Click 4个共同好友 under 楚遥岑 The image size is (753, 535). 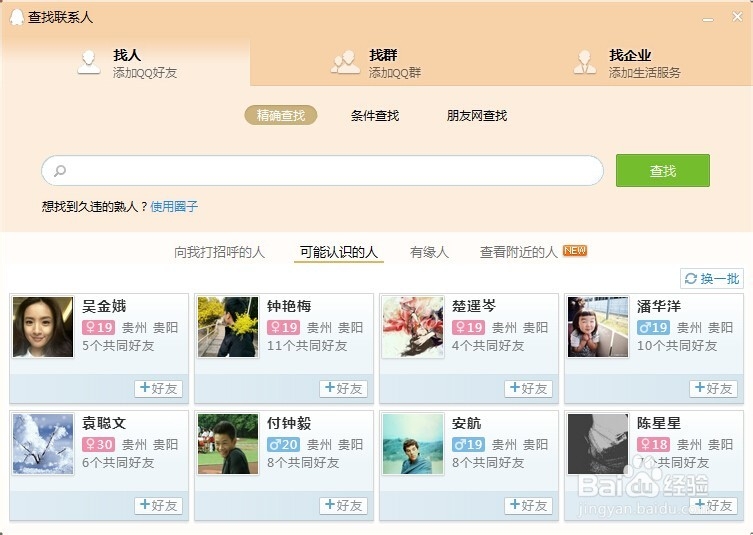(x=488, y=346)
